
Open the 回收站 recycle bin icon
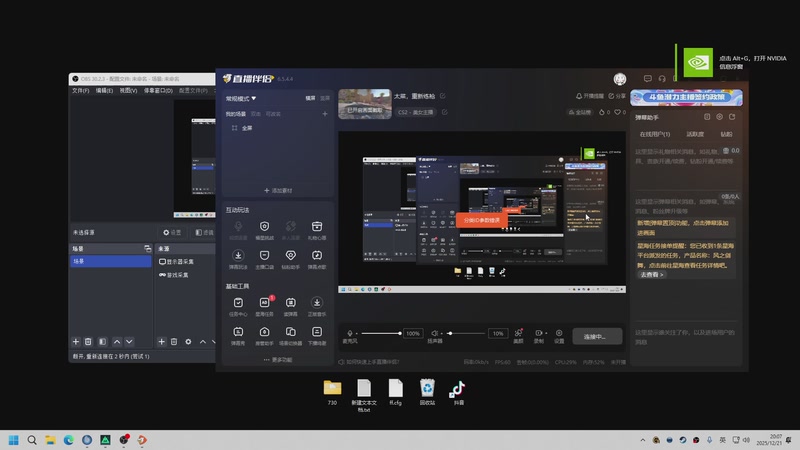click(x=427, y=392)
